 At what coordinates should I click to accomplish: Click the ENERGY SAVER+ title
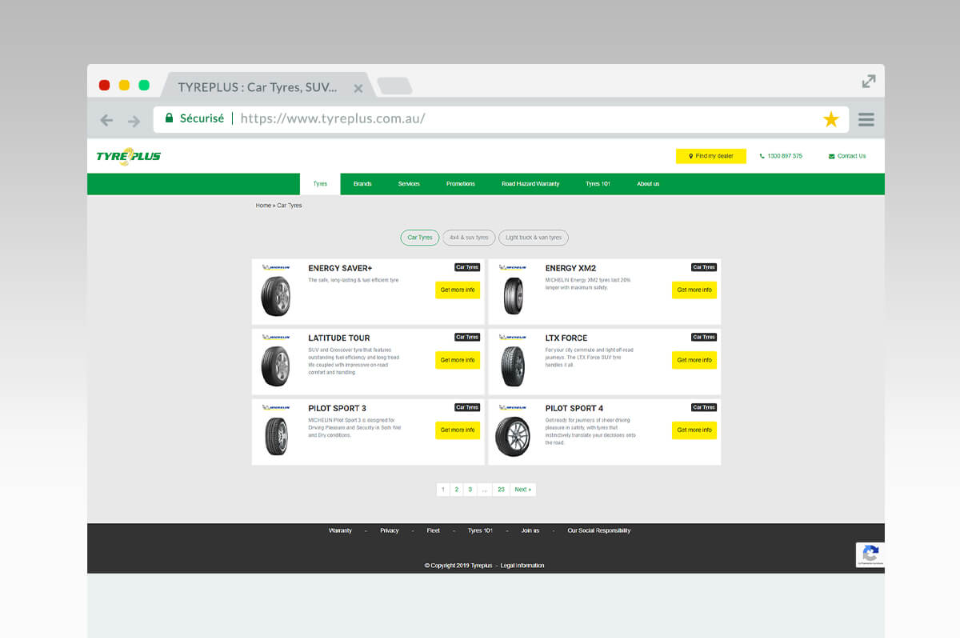340,268
